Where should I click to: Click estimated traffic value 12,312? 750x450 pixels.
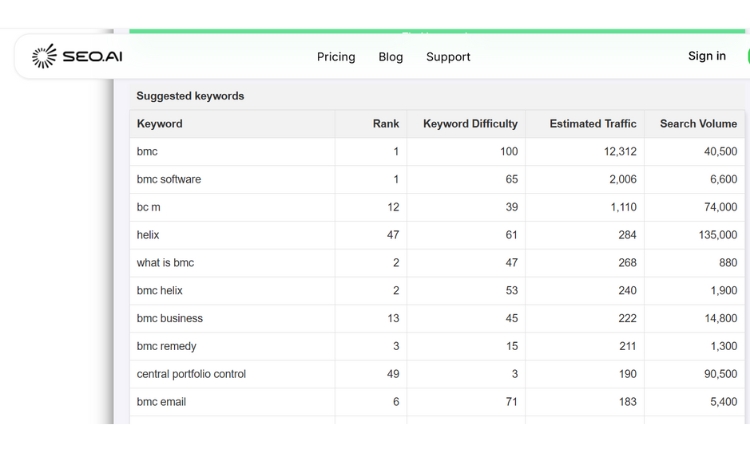point(620,152)
